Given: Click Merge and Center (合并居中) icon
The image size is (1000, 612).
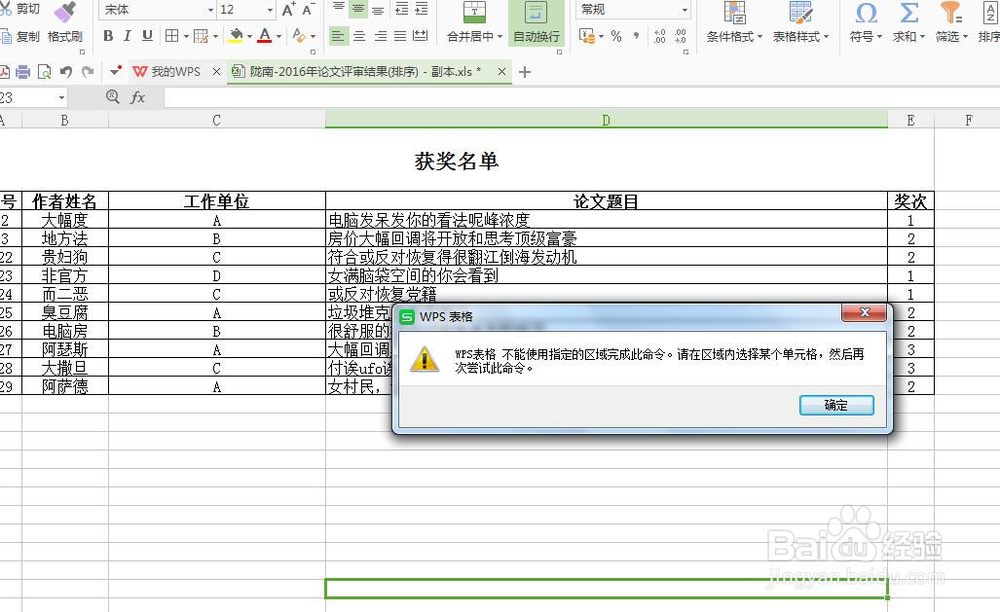Looking at the screenshot, I should click(x=474, y=13).
